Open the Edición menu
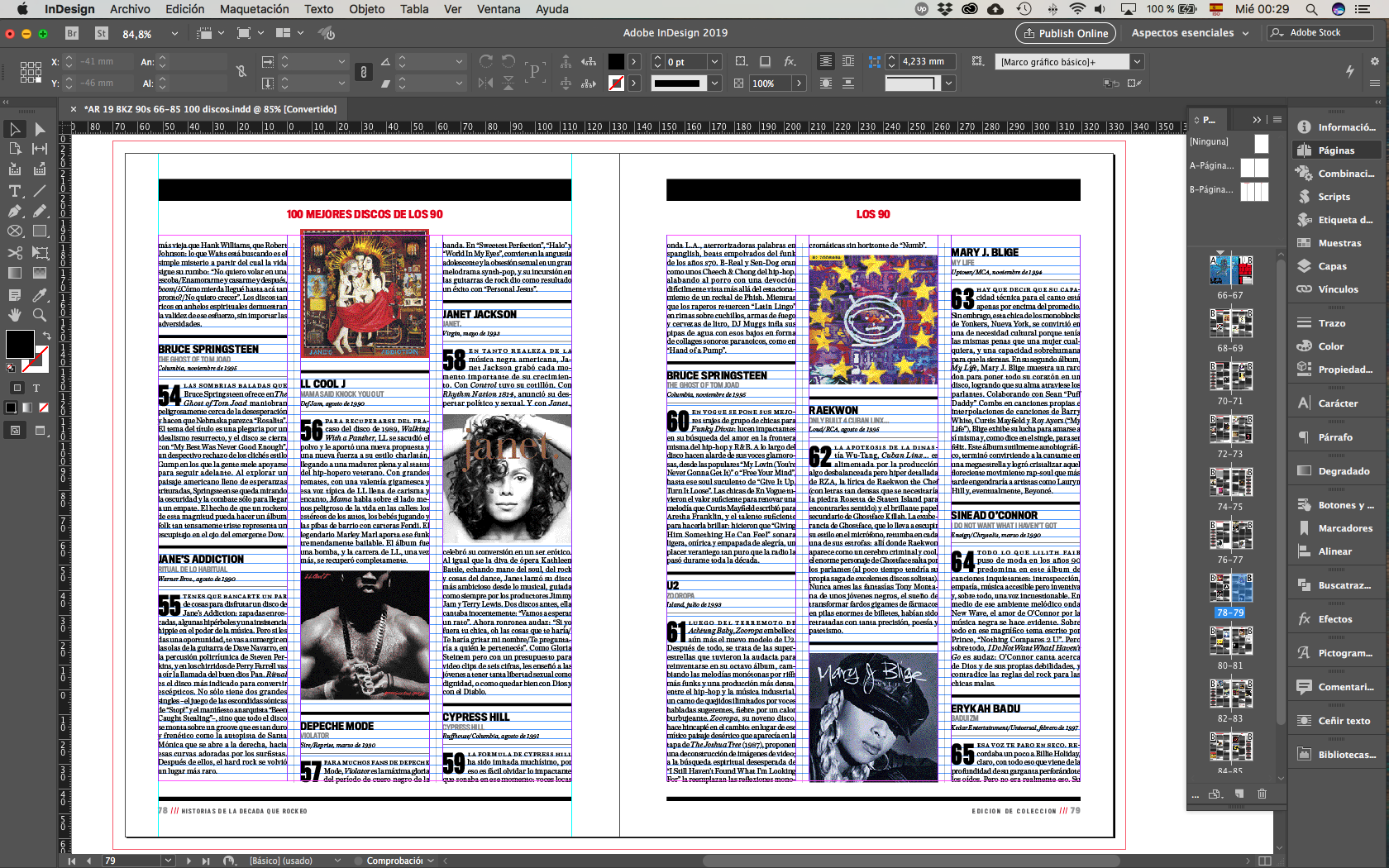This screenshot has width=1389, height=868. point(184,9)
